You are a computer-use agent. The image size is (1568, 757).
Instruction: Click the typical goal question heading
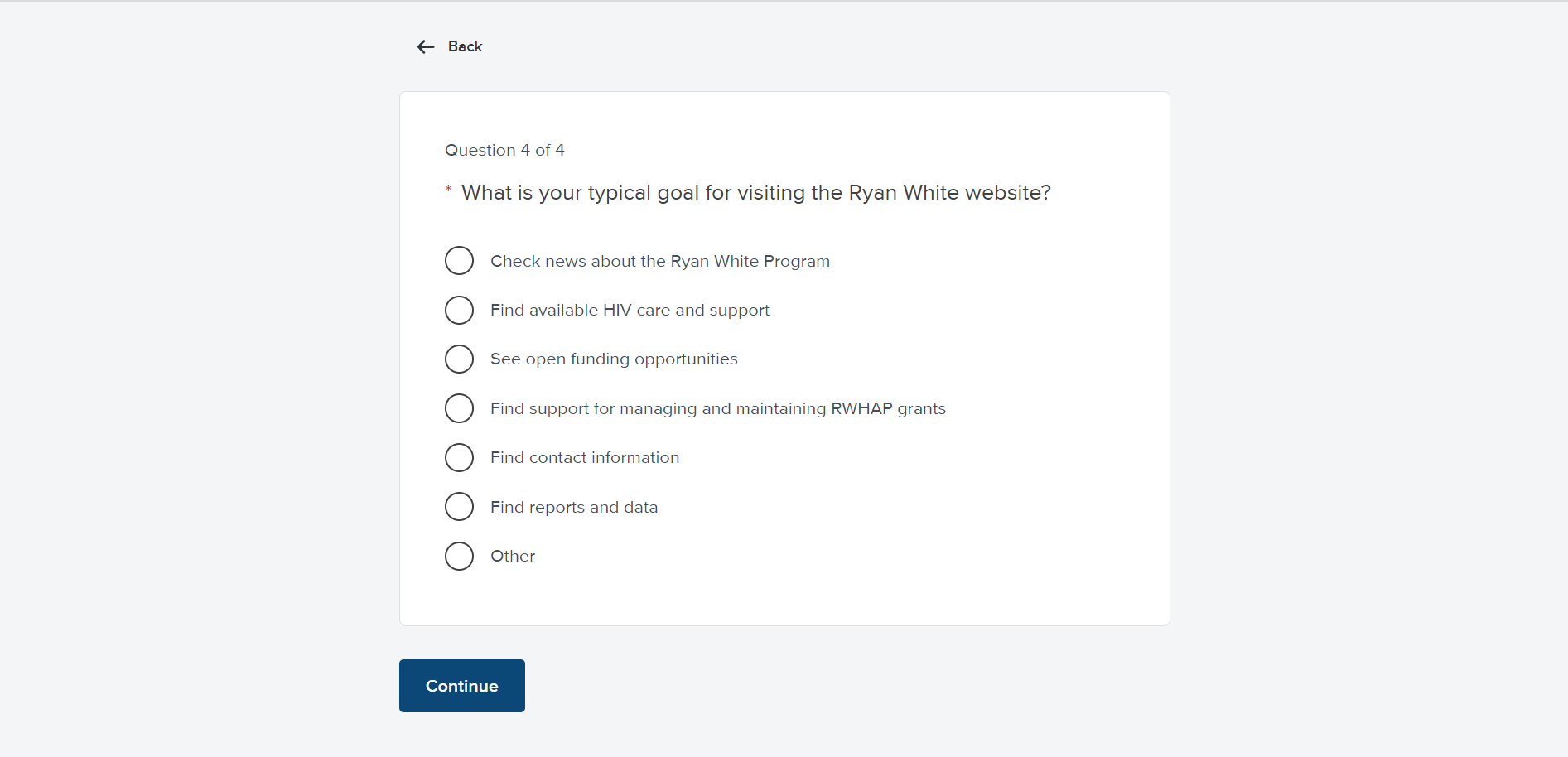pyautogui.click(x=755, y=193)
